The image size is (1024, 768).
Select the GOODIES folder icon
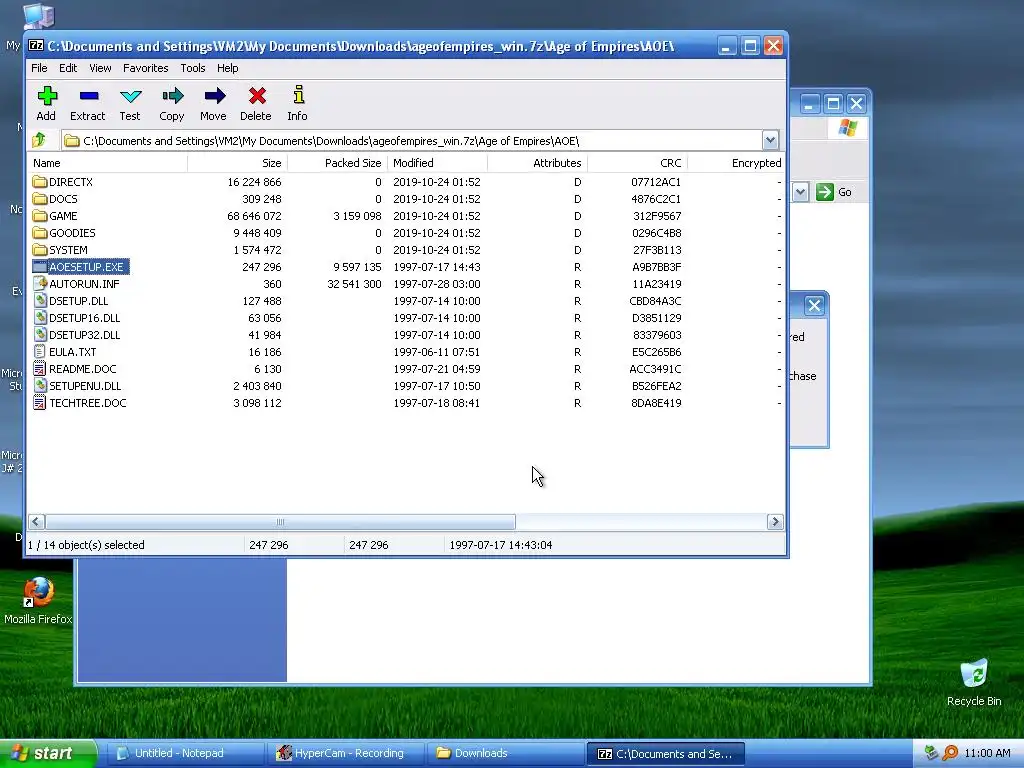[x=40, y=232]
